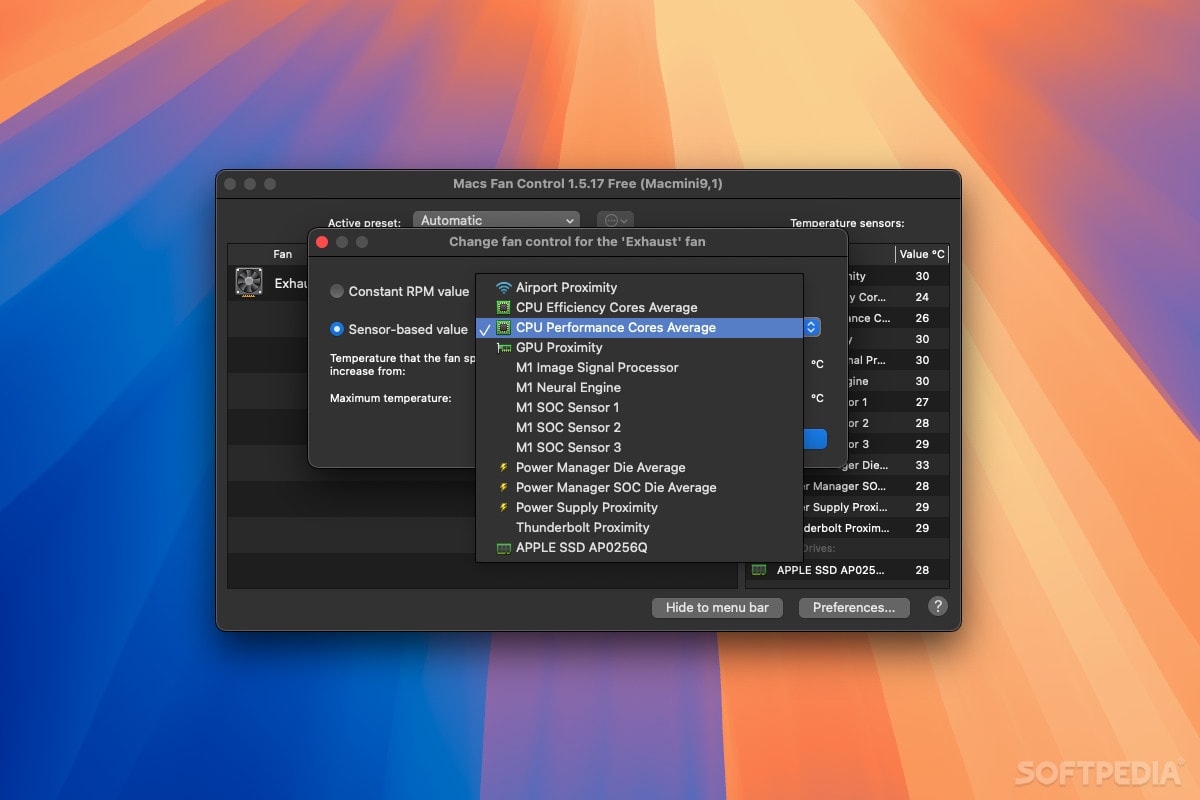Screen dimensions: 1200x800
Task: Select M1 SOC Sensor 3
Action: (x=639, y=447)
